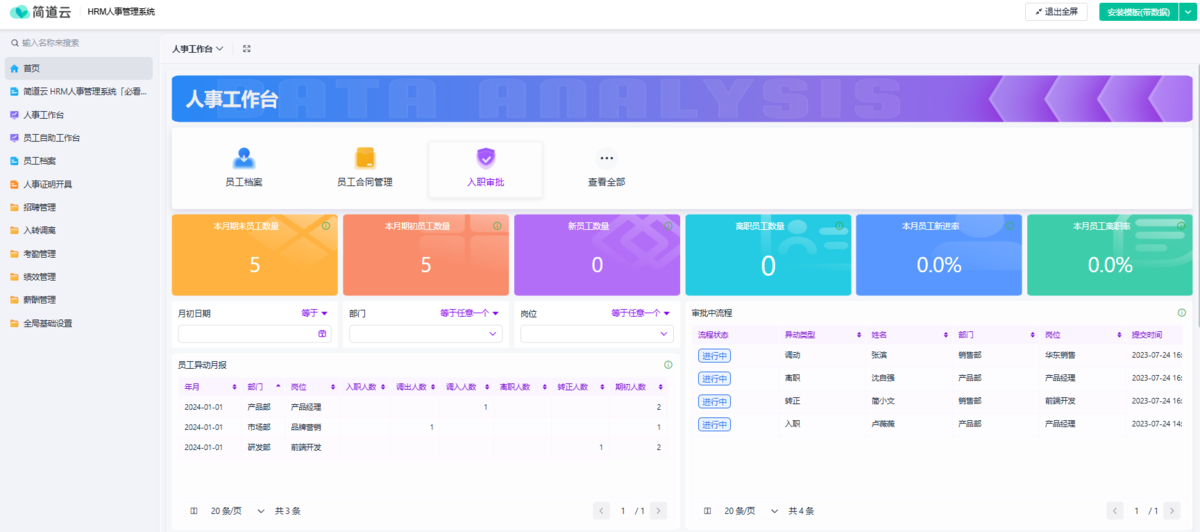Click info icon on 新员工数量 card
This screenshot has width=1200, height=532.
(668, 225)
